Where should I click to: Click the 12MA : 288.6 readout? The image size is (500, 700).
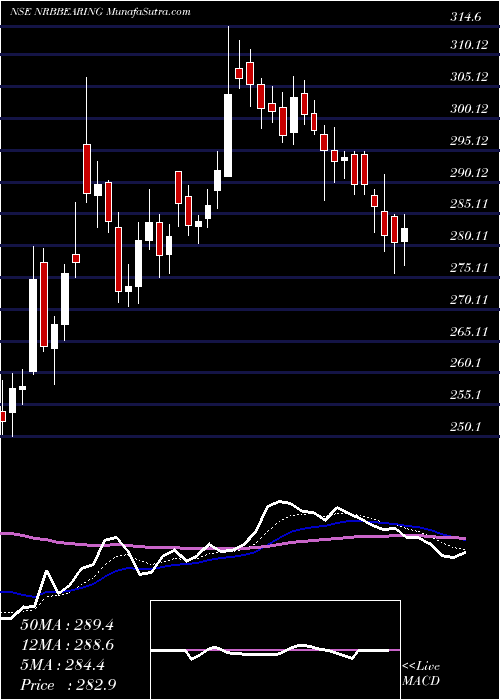(x=67, y=644)
